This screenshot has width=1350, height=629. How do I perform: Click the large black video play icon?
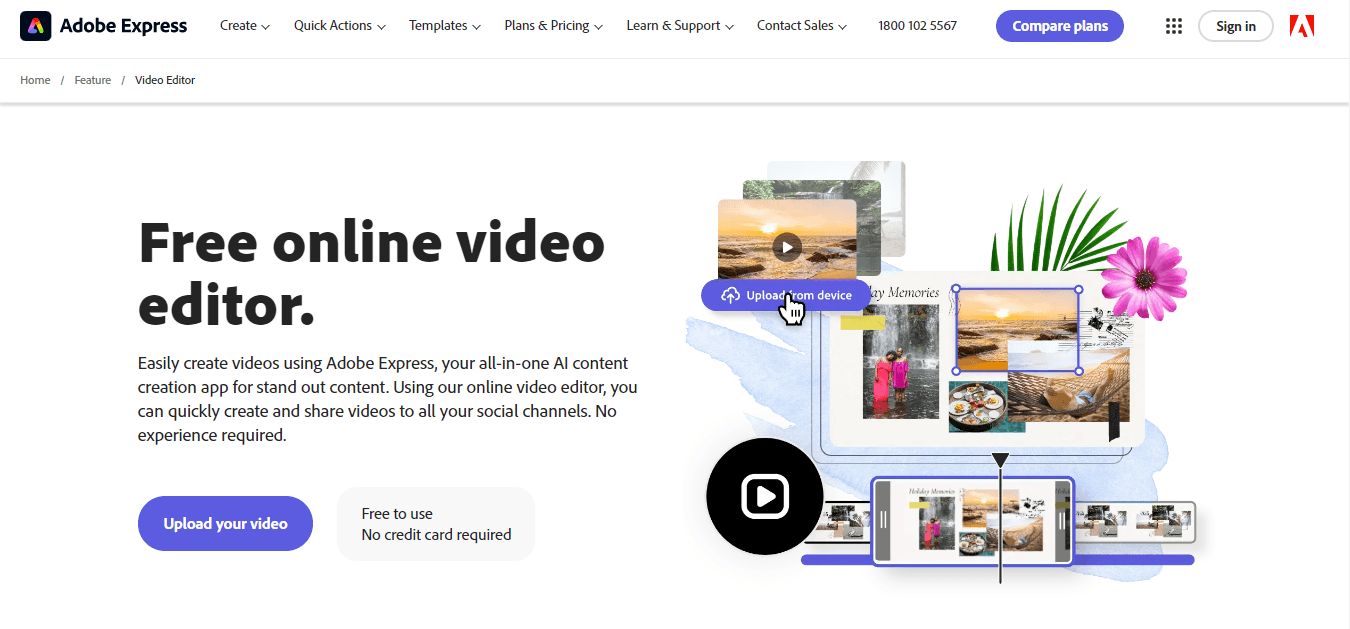click(x=765, y=496)
